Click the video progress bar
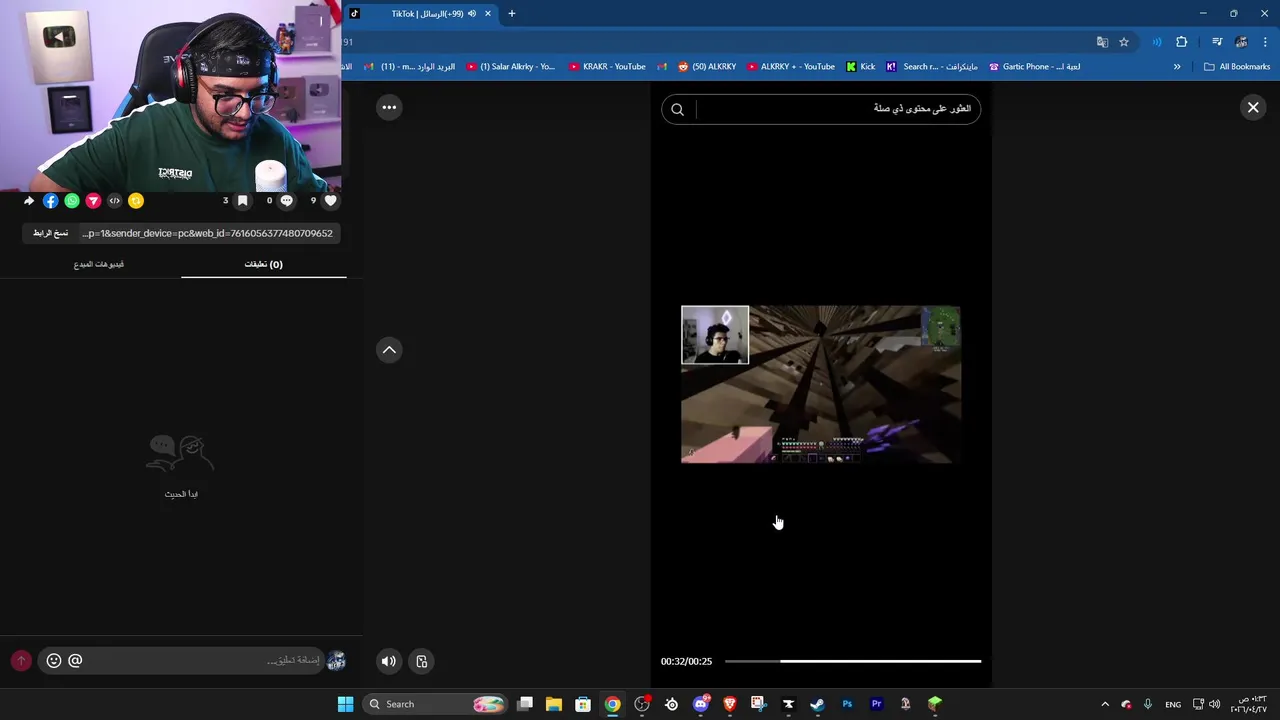Viewport: 1280px width, 720px height. click(x=853, y=661)
